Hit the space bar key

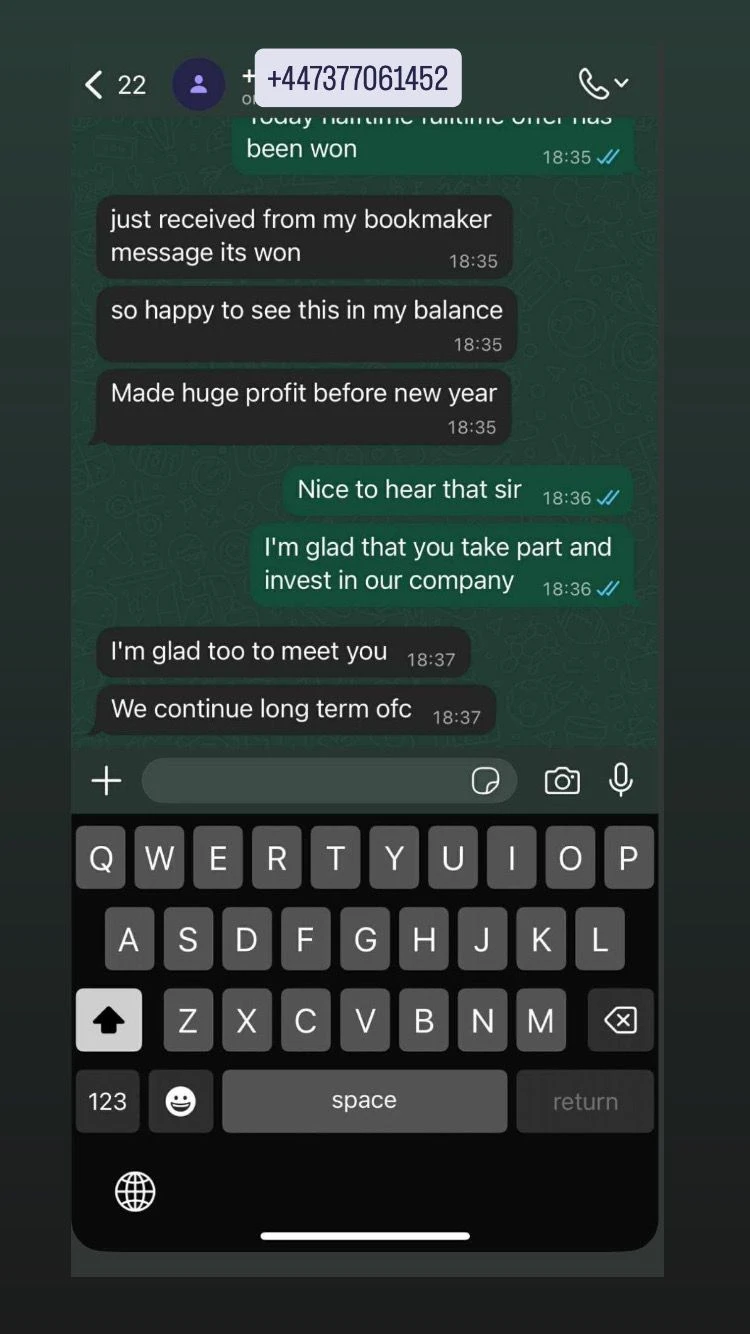pos(364,1101)
